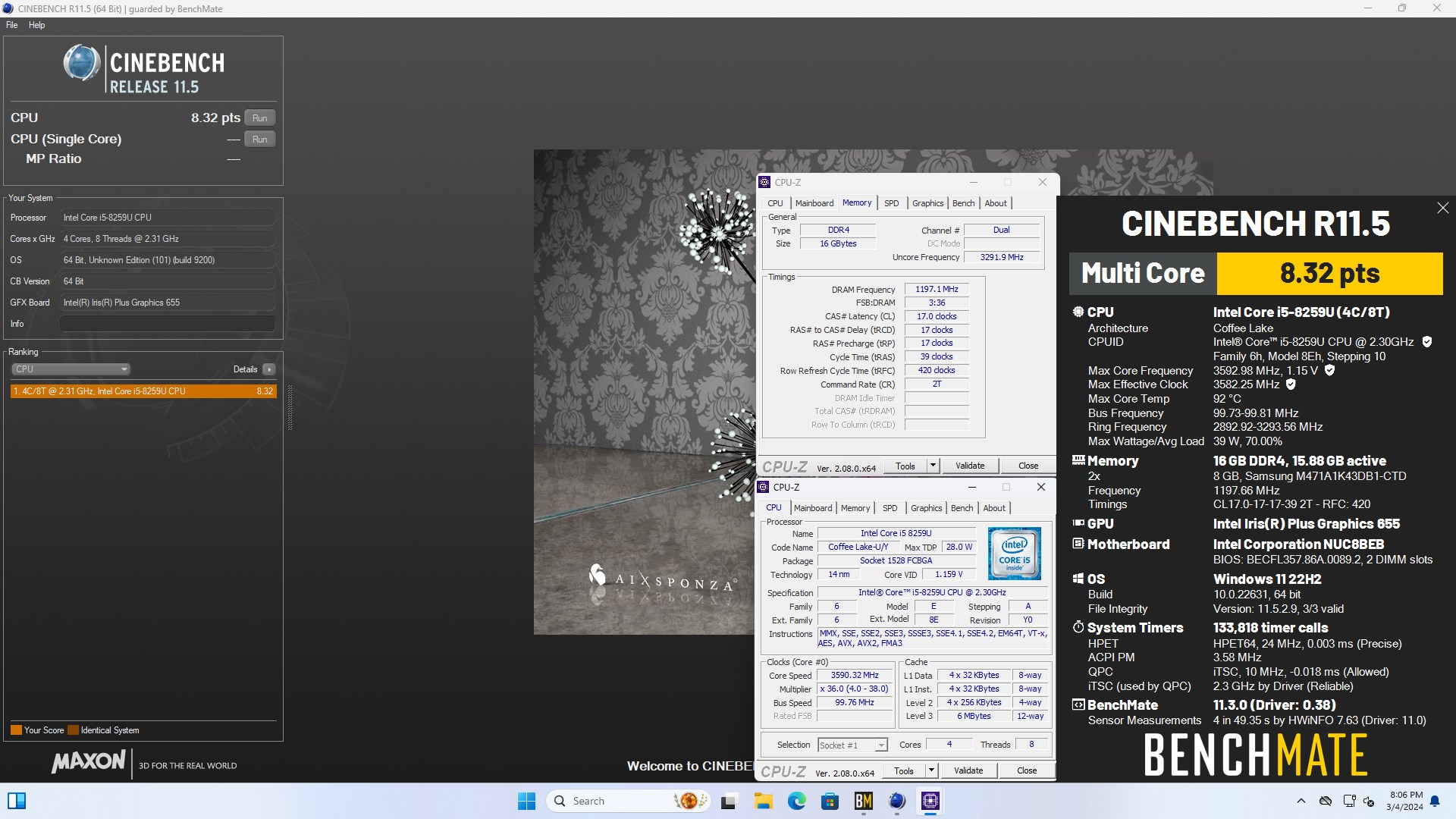Open the Ranking CPU dropdown
The width and height of the screenshot is (1456, 819).
tap(71, 369)
